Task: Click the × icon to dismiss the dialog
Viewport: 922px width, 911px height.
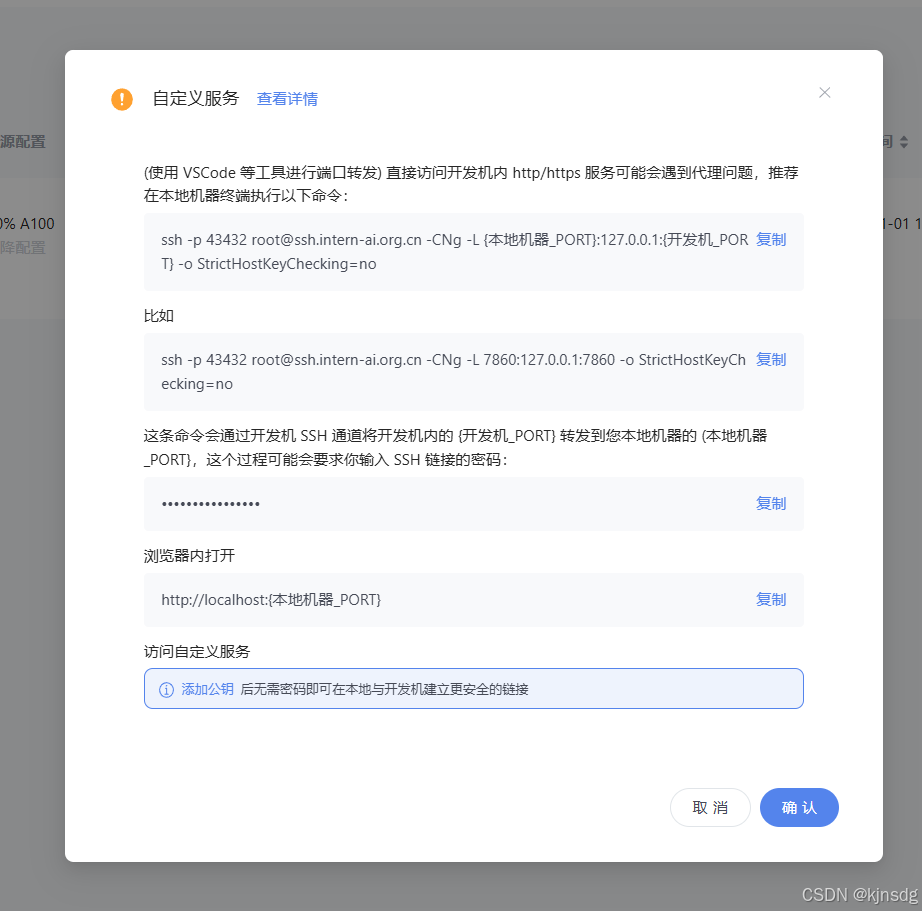Action: [824, 92]
